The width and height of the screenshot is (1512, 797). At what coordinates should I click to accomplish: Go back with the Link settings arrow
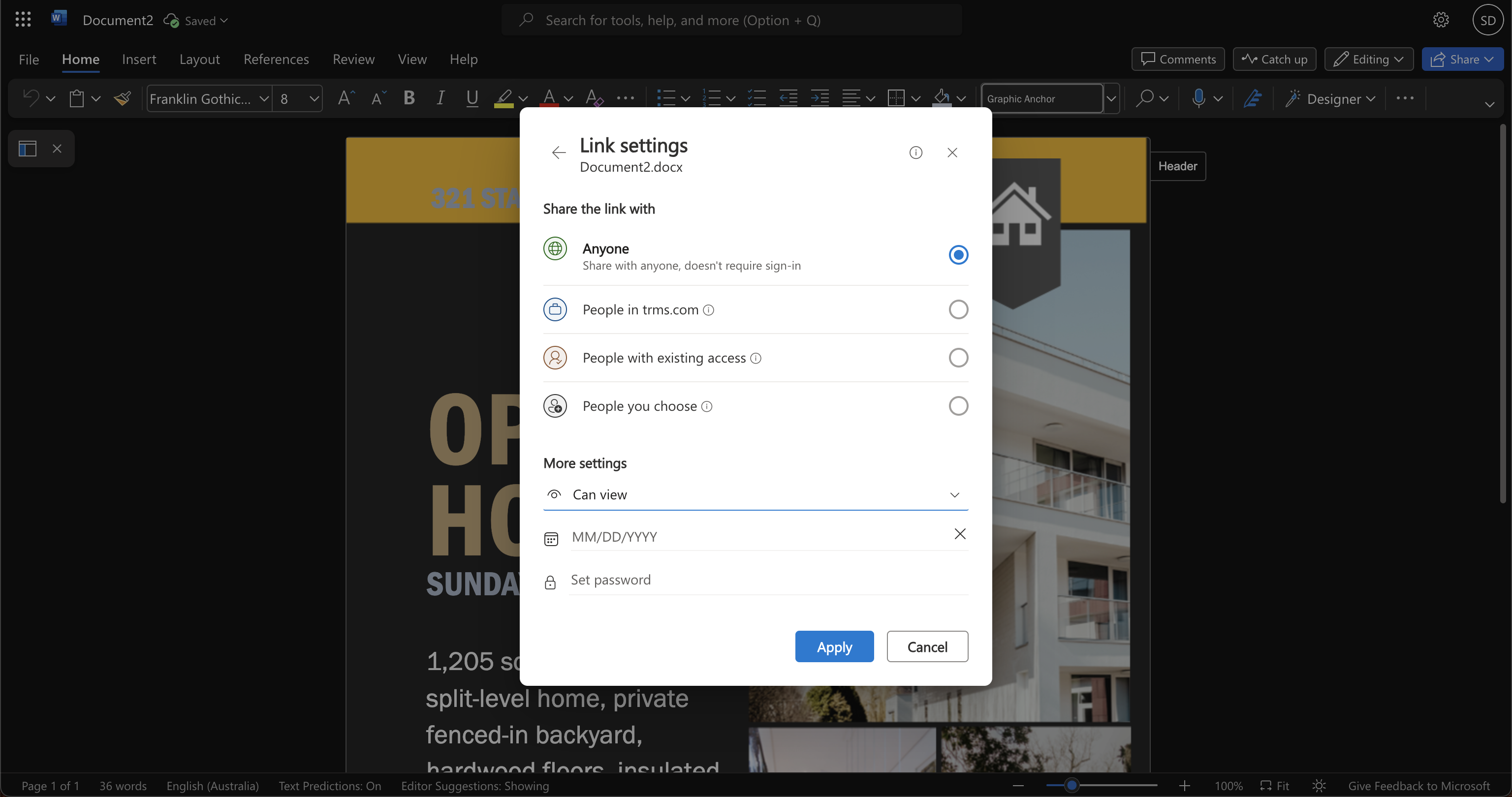[559, 153]
